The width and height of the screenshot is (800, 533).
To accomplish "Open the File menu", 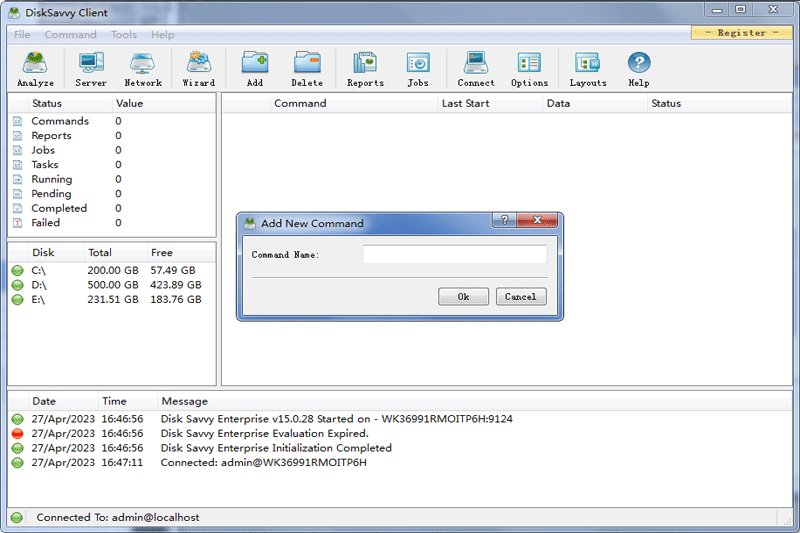I will pyautogui.click(x=22, y=35).
